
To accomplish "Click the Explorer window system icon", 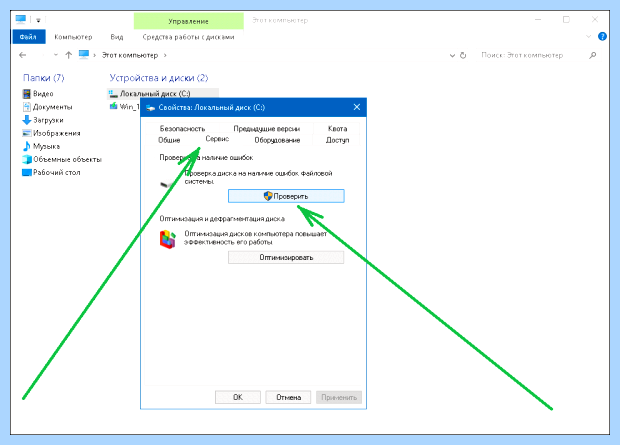I will [21, 19].
